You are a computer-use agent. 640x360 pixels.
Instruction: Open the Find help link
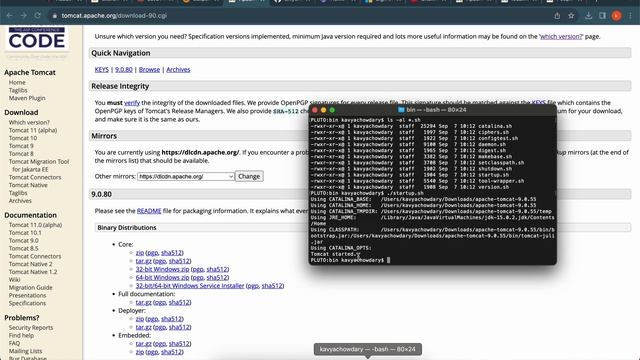point(21,336)
